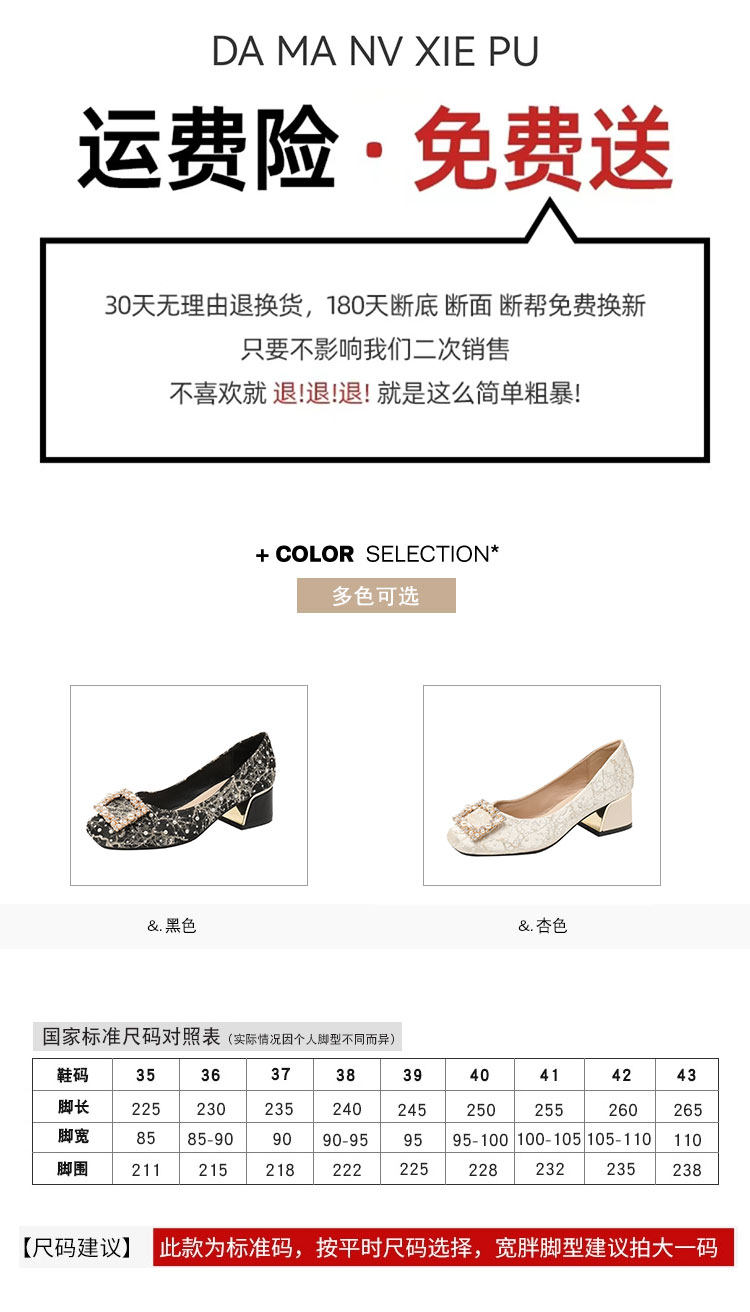
Task: Click the apricot shoe product thumbnail
Action: [x=542, y=785]
